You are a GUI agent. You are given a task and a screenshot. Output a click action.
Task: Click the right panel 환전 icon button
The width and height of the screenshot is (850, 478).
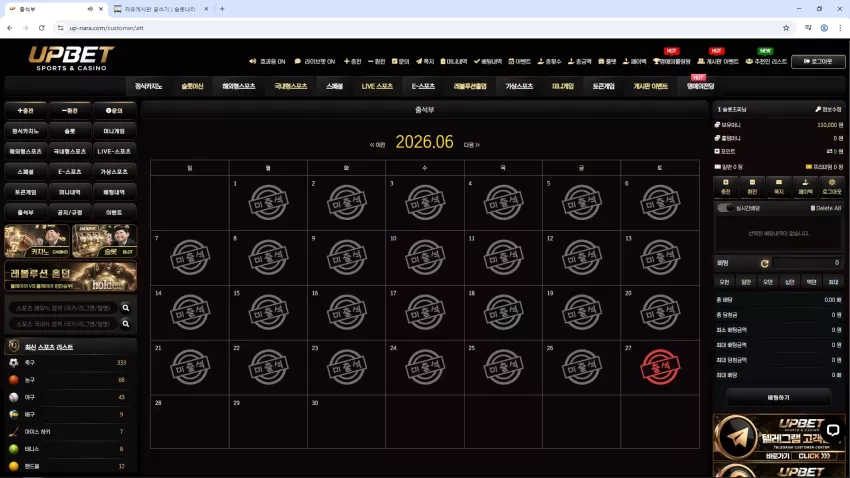tap(752, 186)
